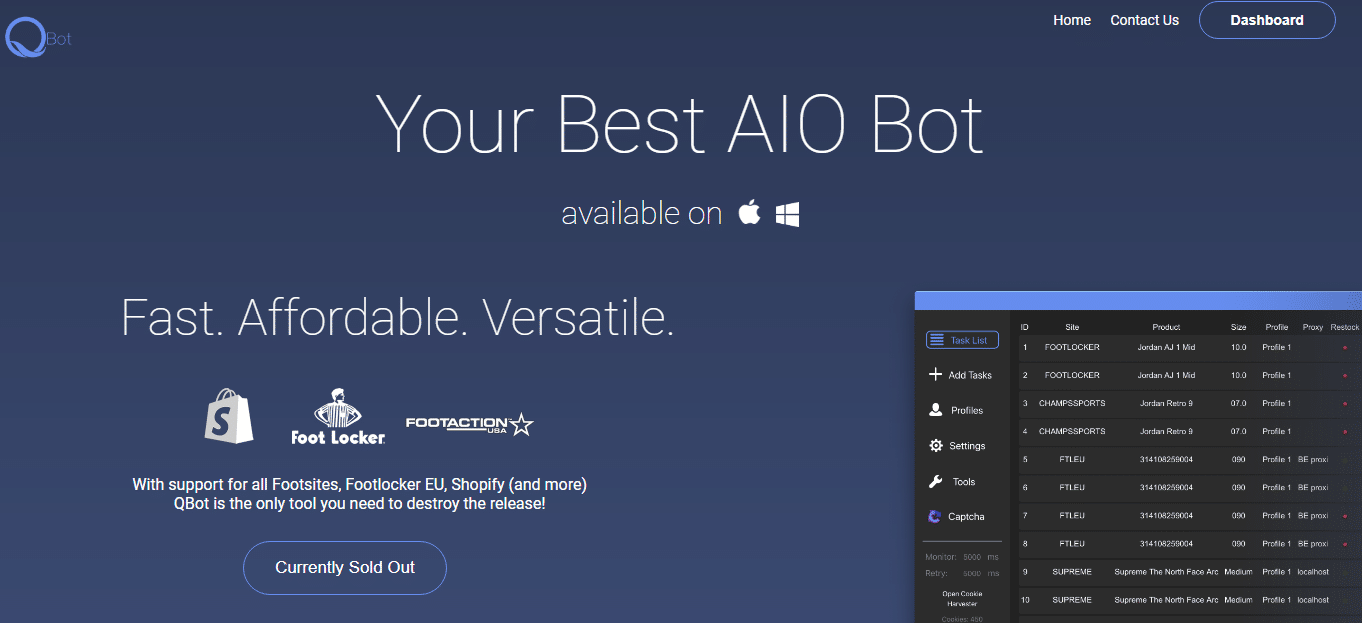The image size is (1362, 623).
Task: Click Supreme The North Face in row 10
Action: coord(1166,600)
